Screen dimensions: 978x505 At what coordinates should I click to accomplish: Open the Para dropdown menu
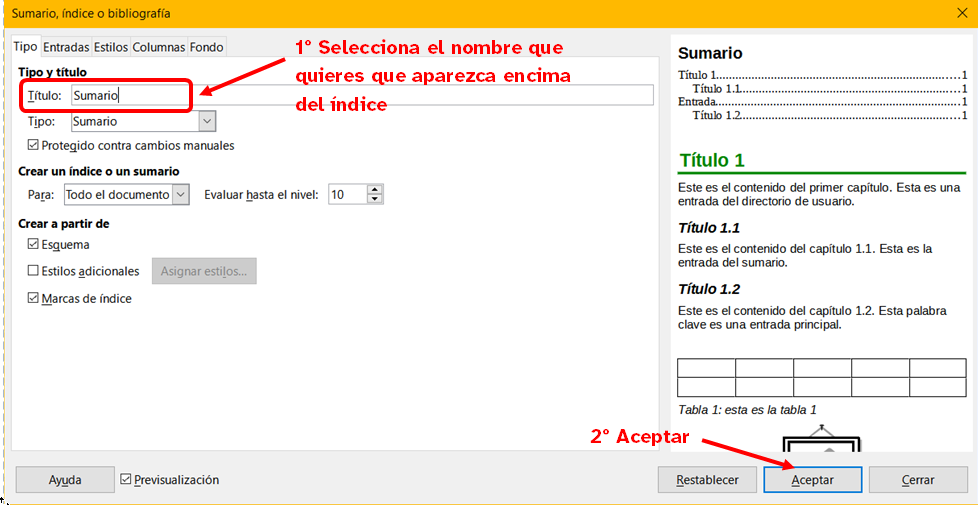[x=180, y=195]
